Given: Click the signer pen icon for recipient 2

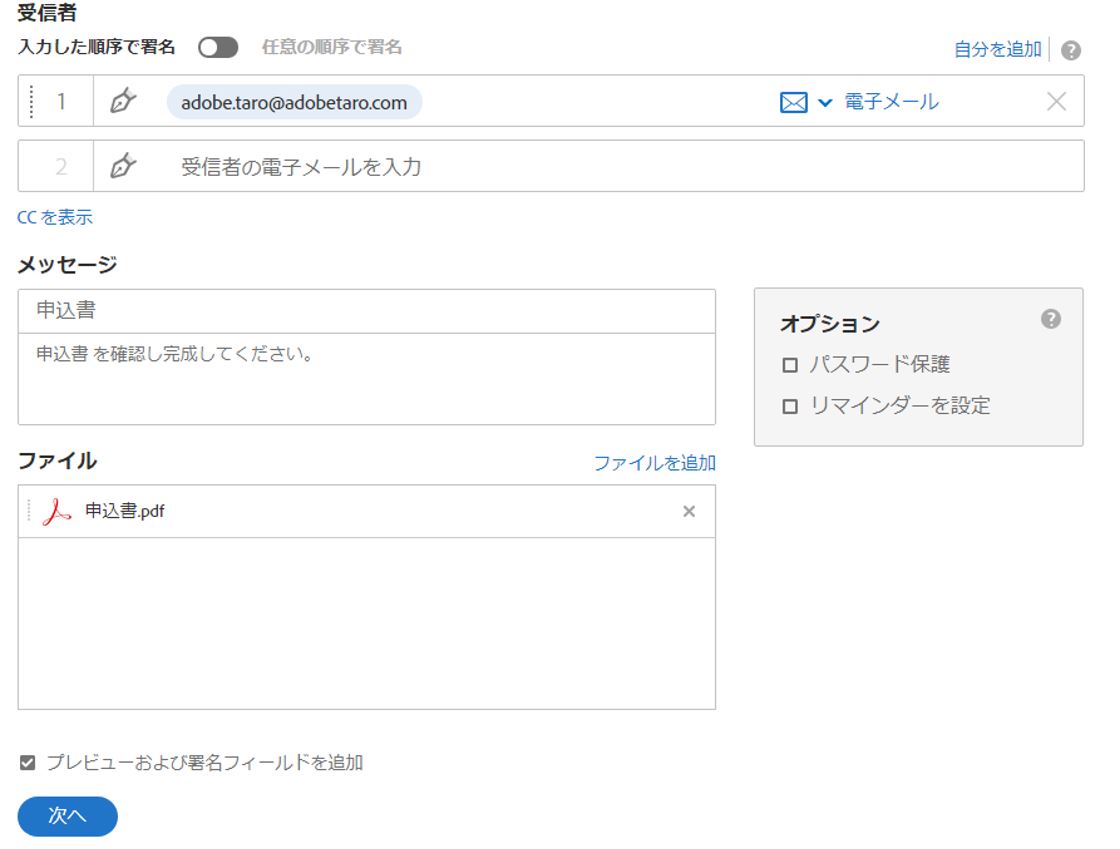Looking at the screenshot, I should pos(122,166).
